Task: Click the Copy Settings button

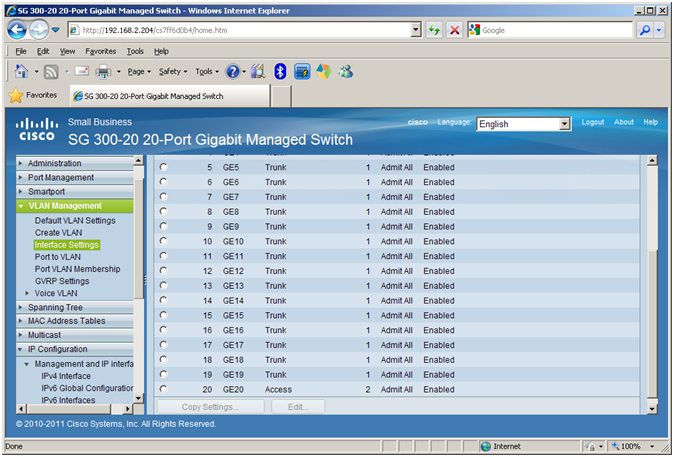Action: point(210,407)
